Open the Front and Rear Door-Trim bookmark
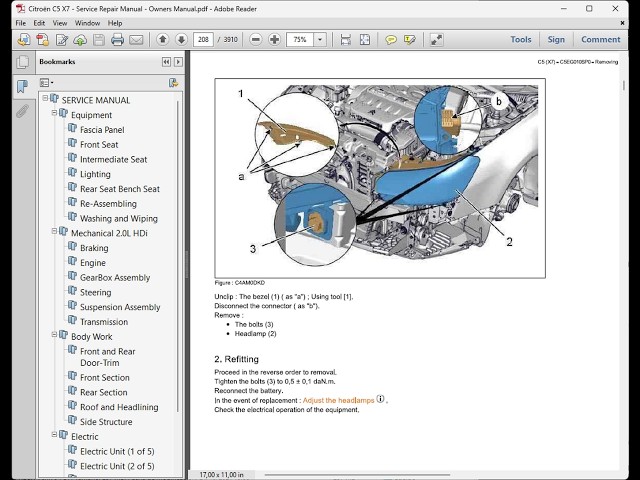Screen dimensions: 640x480 point(107,357)
